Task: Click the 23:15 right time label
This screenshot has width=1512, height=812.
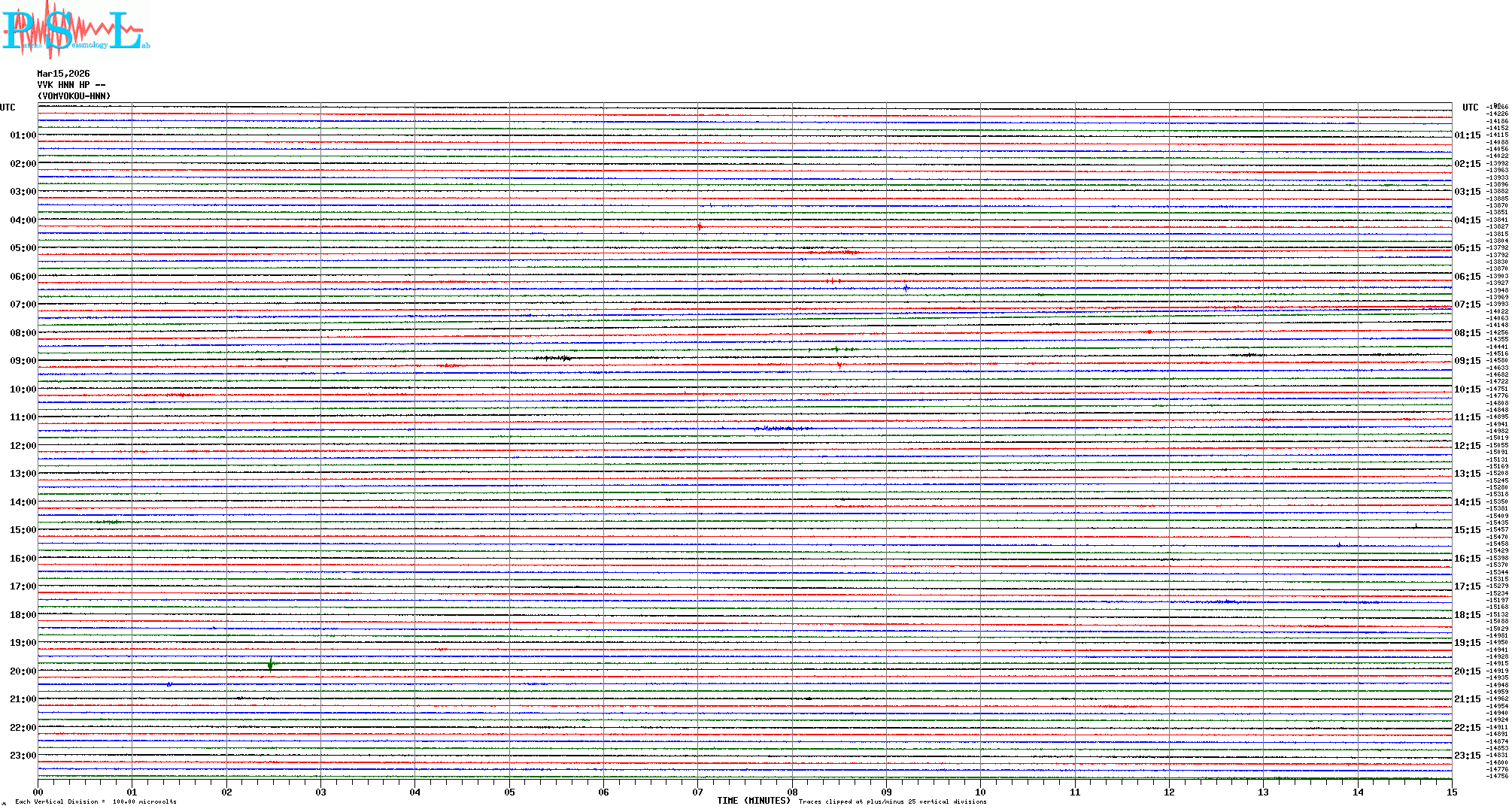Action: point(1467,756)
